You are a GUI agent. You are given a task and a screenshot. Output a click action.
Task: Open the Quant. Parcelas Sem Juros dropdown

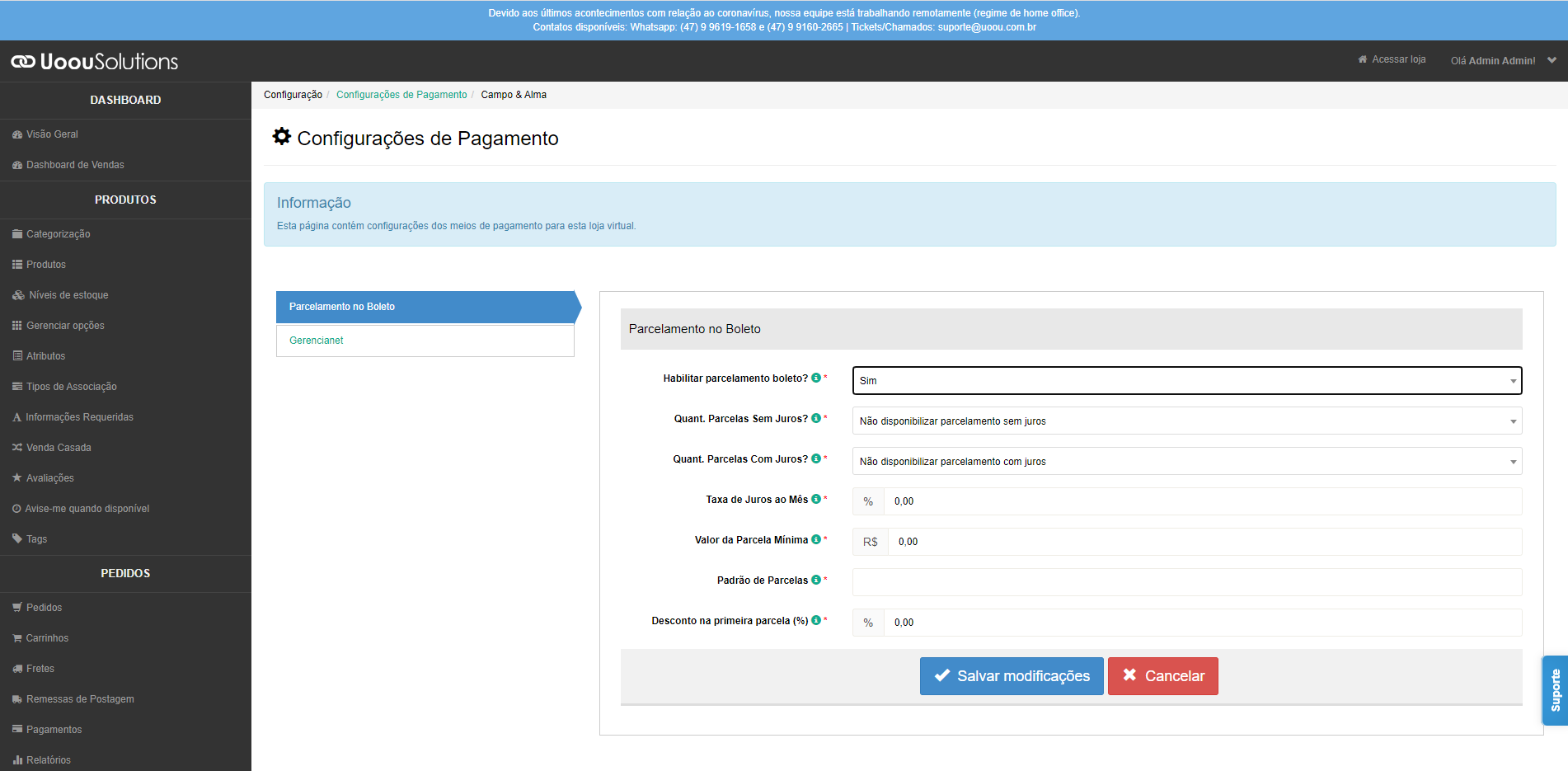point(1187,421)
